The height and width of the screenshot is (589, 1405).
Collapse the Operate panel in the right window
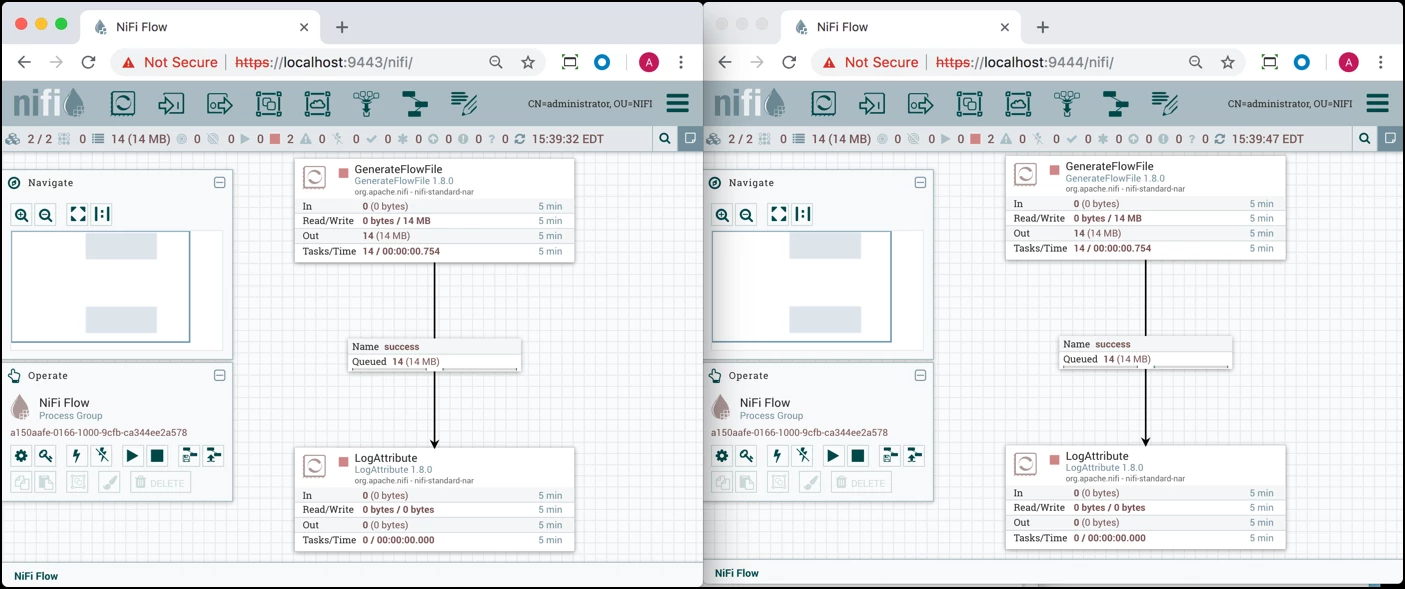920,376
